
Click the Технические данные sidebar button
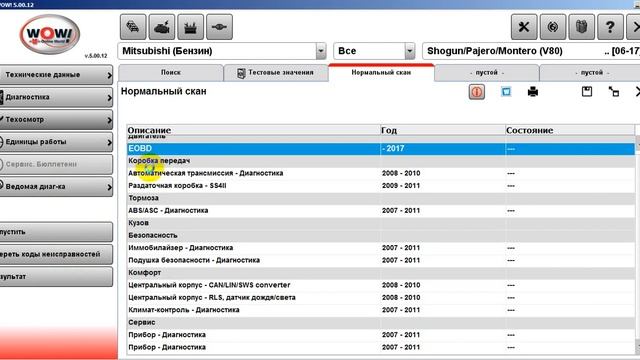(56, 75)
